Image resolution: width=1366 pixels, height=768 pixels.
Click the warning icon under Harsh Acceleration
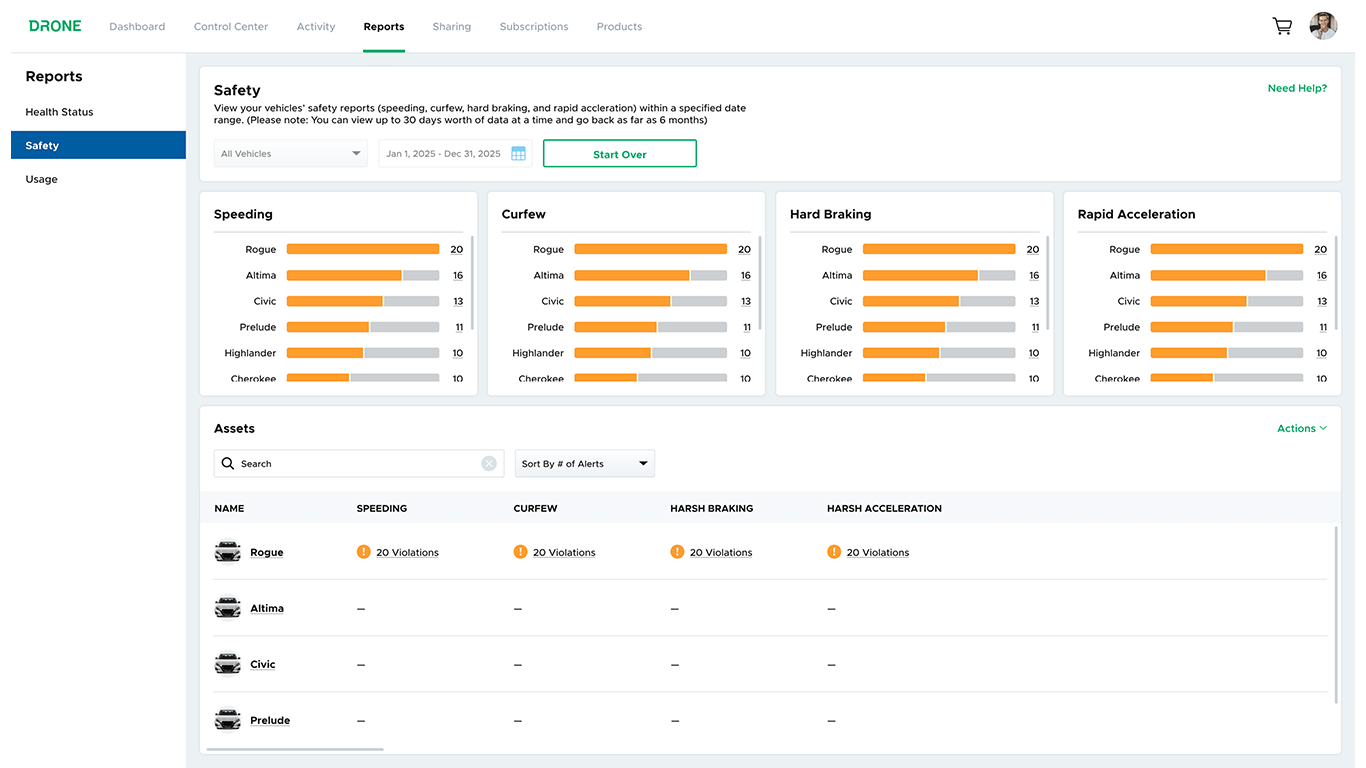[x=834, y=551]
